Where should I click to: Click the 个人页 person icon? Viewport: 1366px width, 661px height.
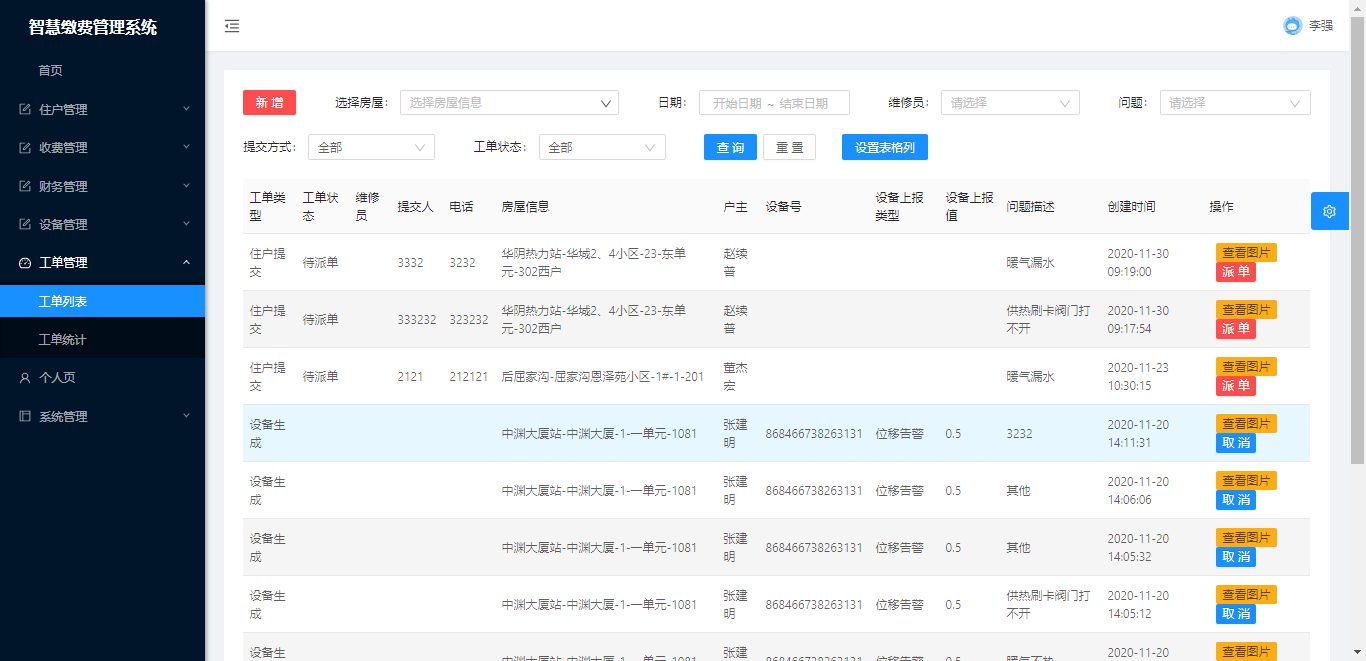click(25, 378)
